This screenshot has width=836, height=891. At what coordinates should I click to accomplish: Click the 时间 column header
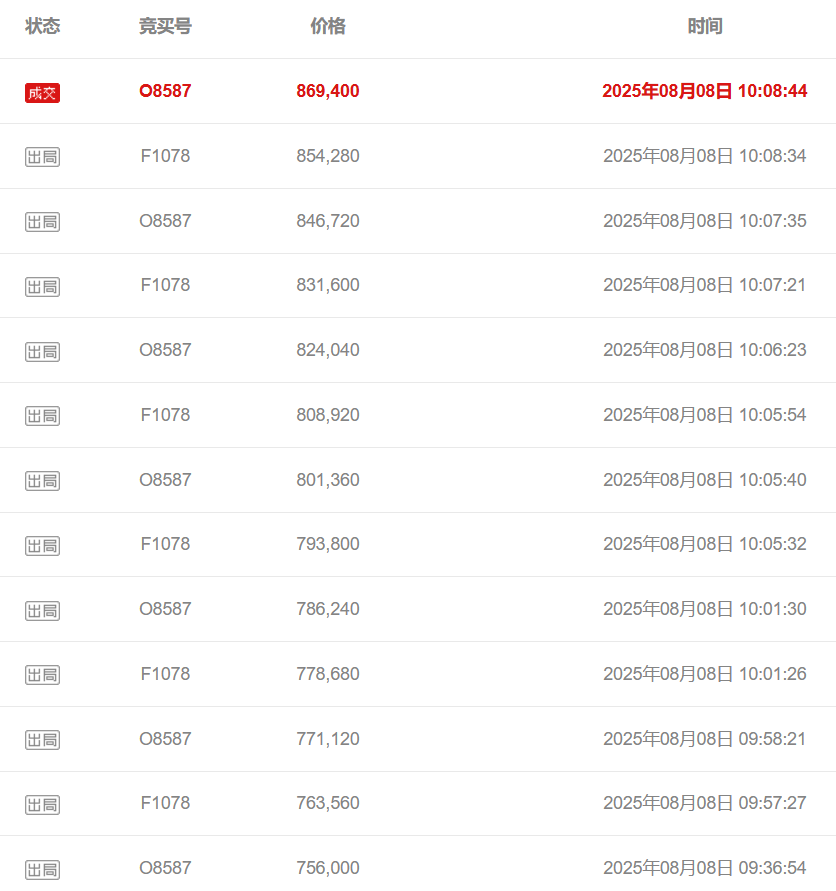(x=705, y=26)
